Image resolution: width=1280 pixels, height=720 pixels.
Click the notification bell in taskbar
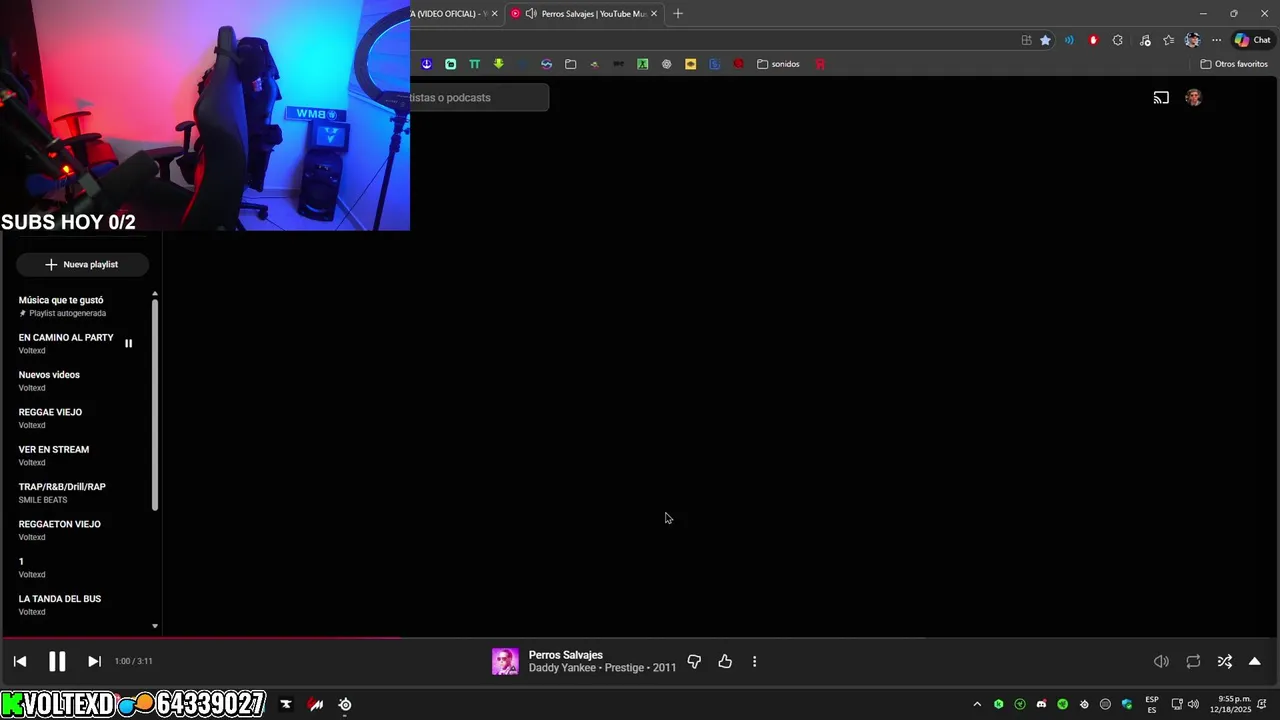1262,704
